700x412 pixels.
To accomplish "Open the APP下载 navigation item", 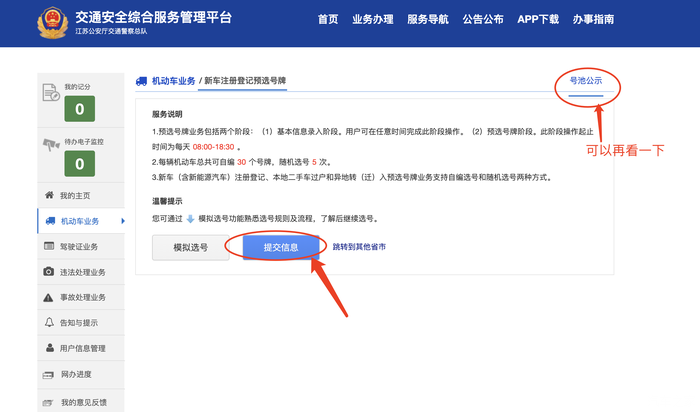I will [x=538, y=19].
